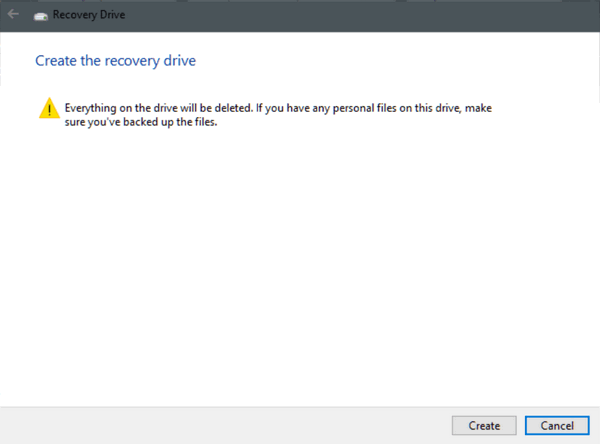The image size is (600, 444).
Task: Click the 'Everything on the drive will be deleted' text
Action: pyautogui.click(x=158, y=108)
